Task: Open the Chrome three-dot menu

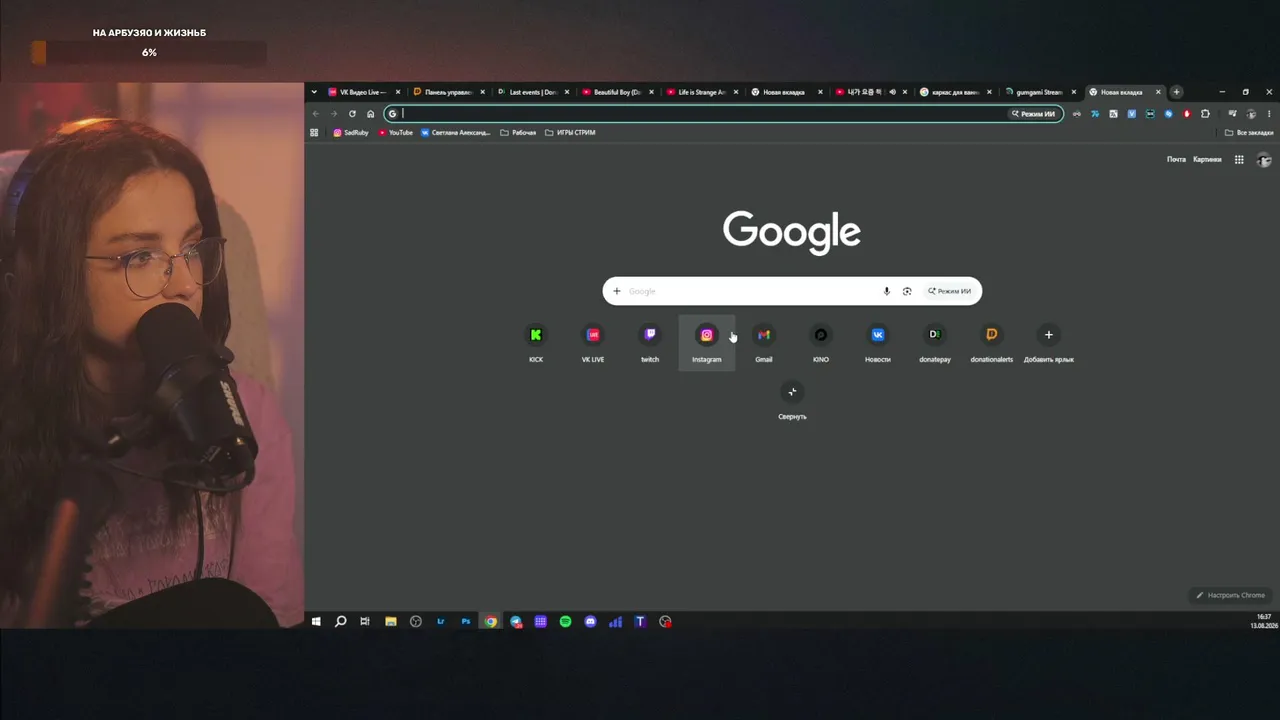Action: pos(1269,114)
